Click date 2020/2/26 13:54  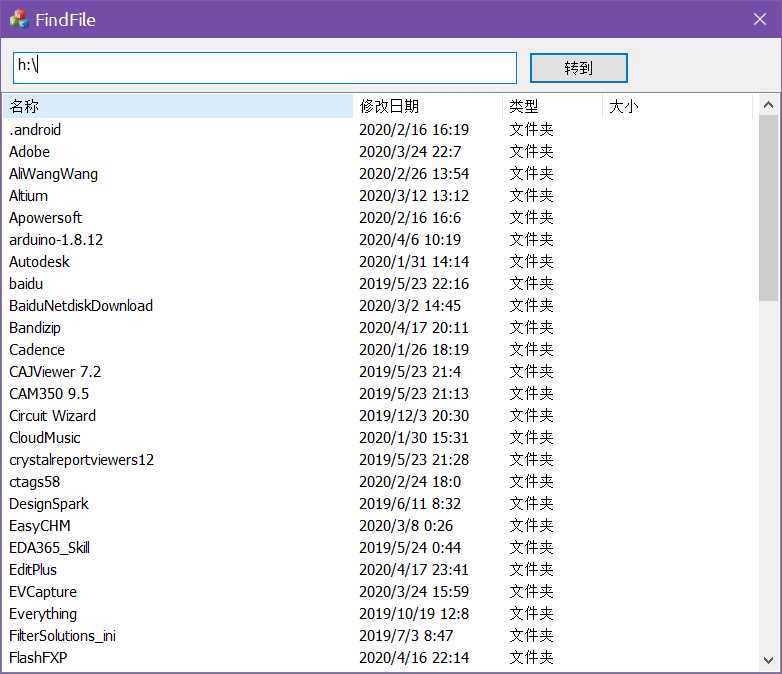(414, 174)
